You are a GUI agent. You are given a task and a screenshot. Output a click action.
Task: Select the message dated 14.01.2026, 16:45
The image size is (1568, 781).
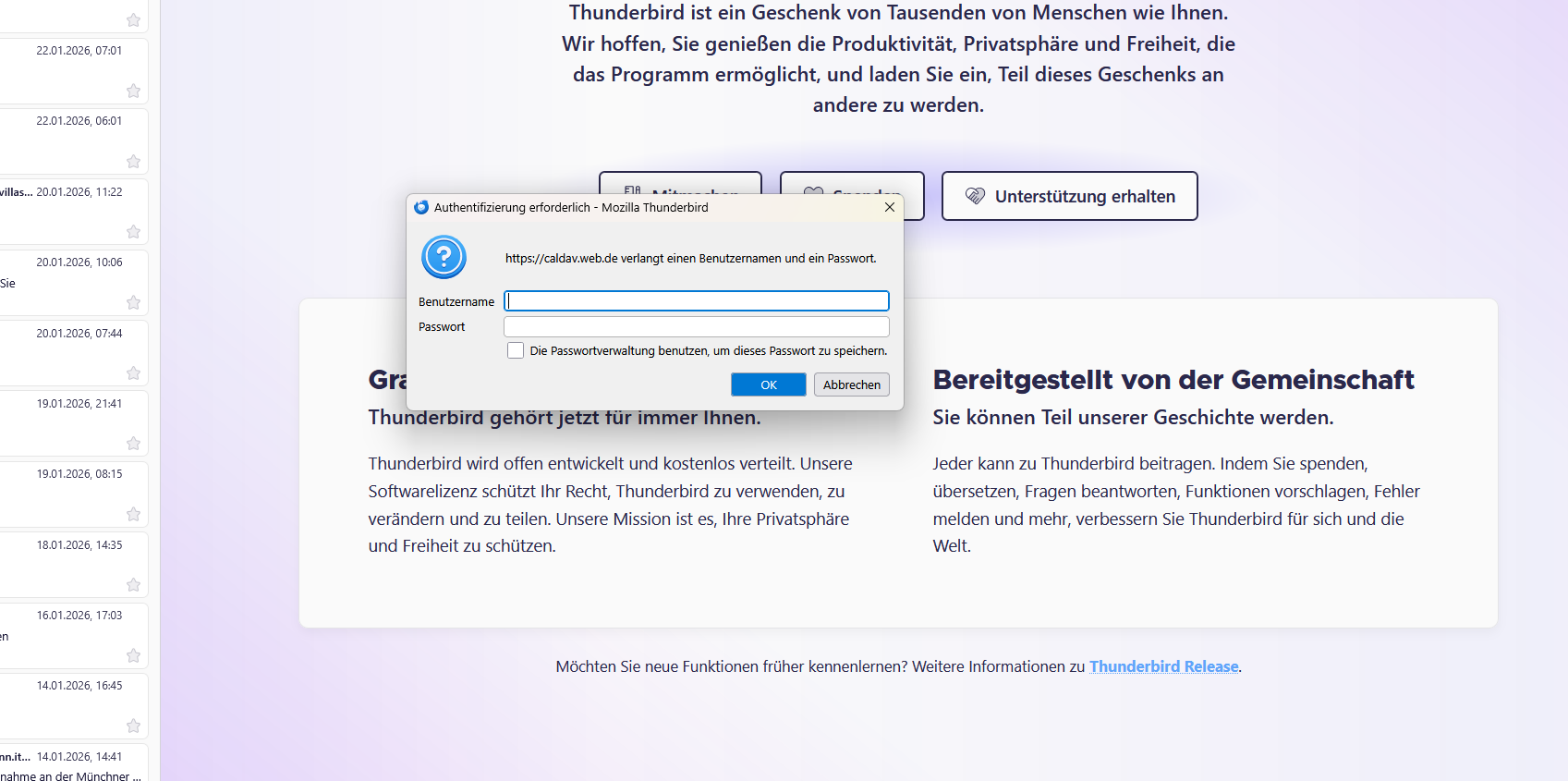74,706
